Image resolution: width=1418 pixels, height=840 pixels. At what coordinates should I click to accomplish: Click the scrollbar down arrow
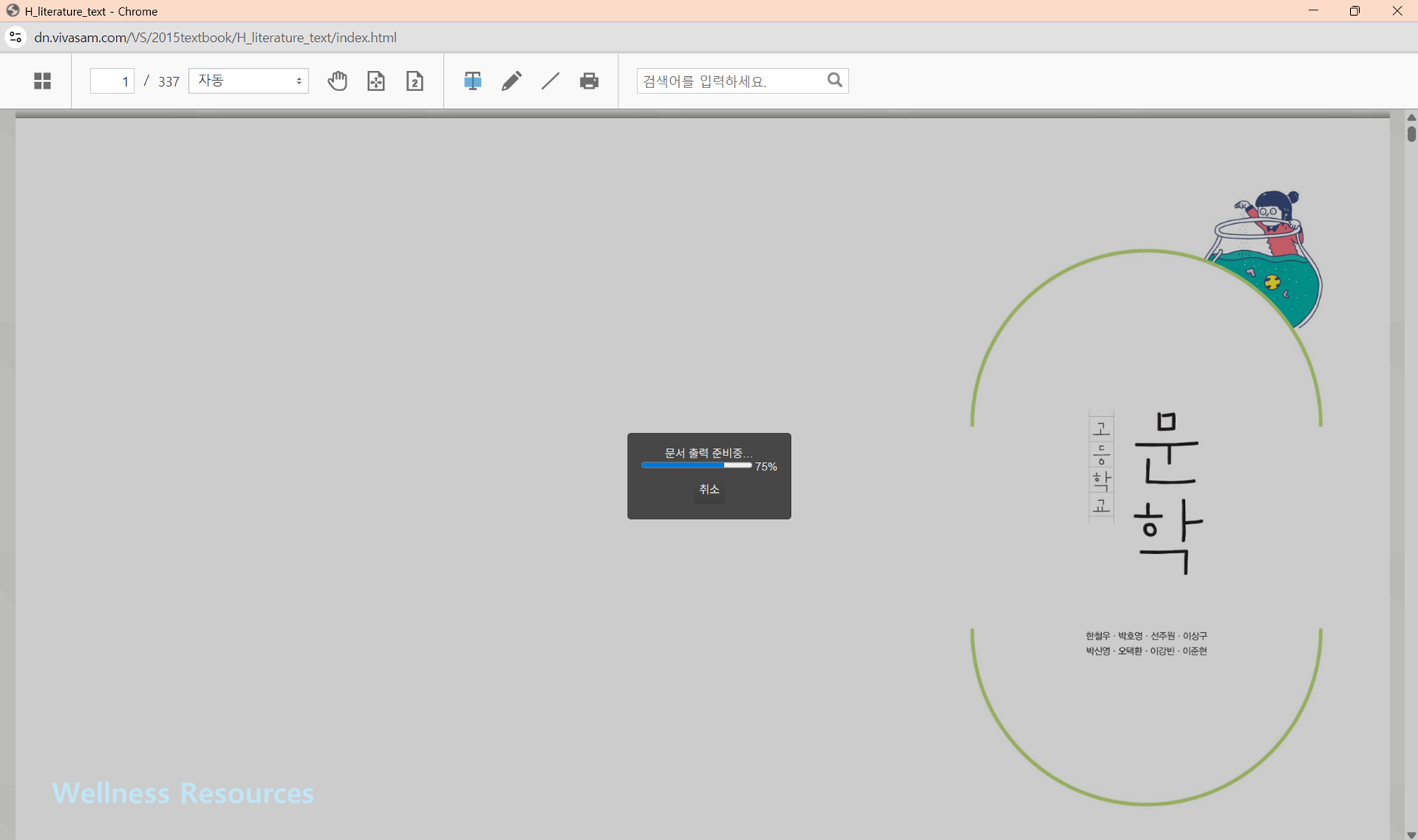1411,835
